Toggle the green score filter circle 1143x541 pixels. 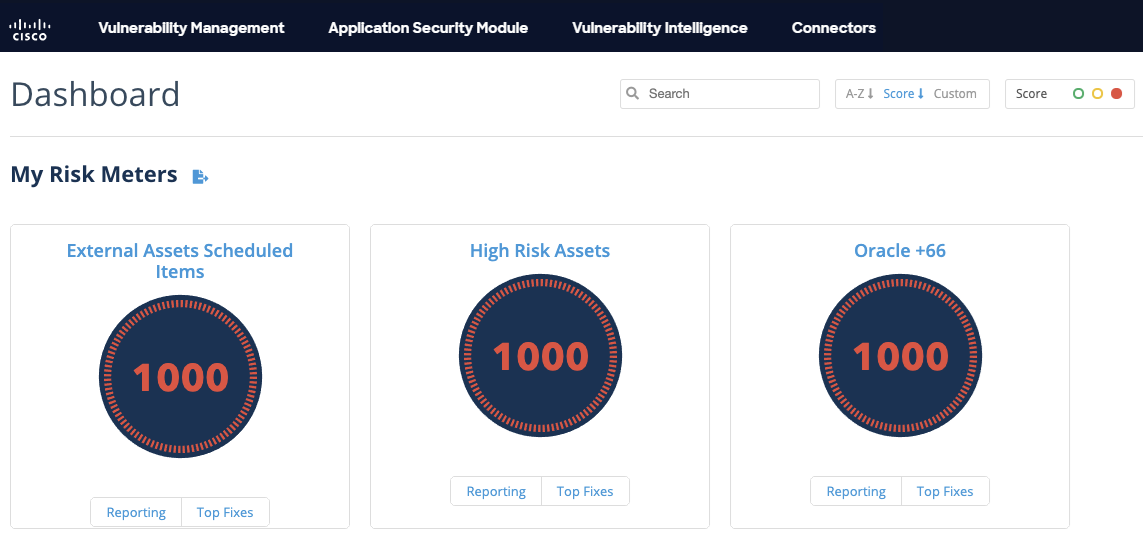pyautogui.click(x=1078, y=94)
